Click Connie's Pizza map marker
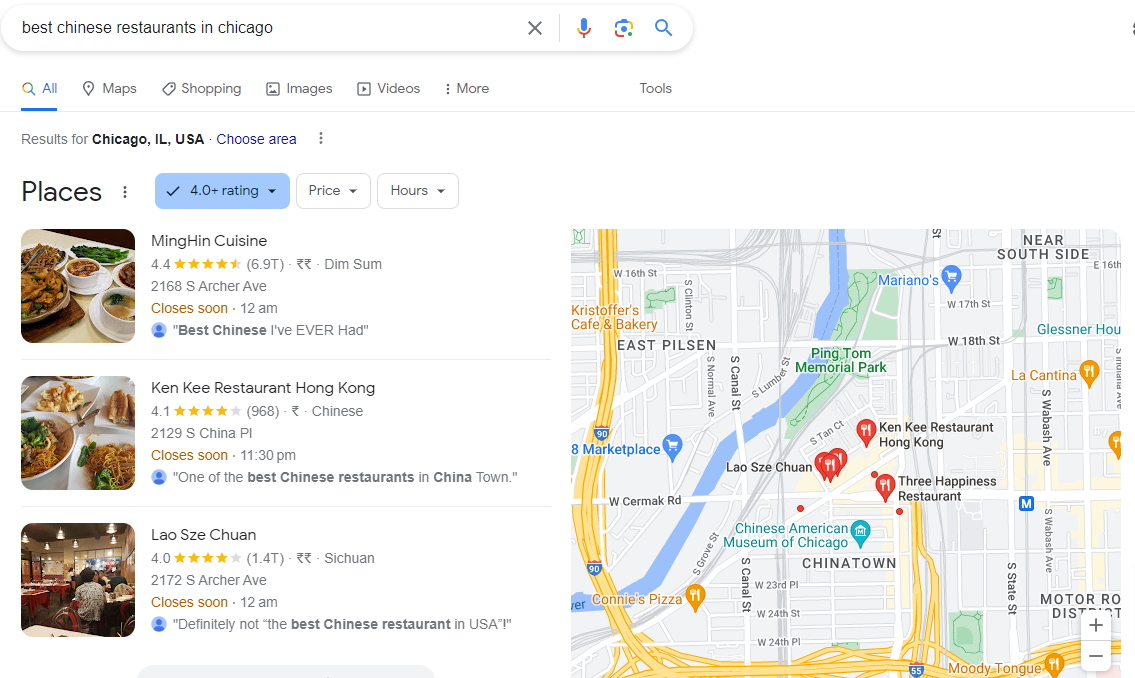 coord(695,597)
